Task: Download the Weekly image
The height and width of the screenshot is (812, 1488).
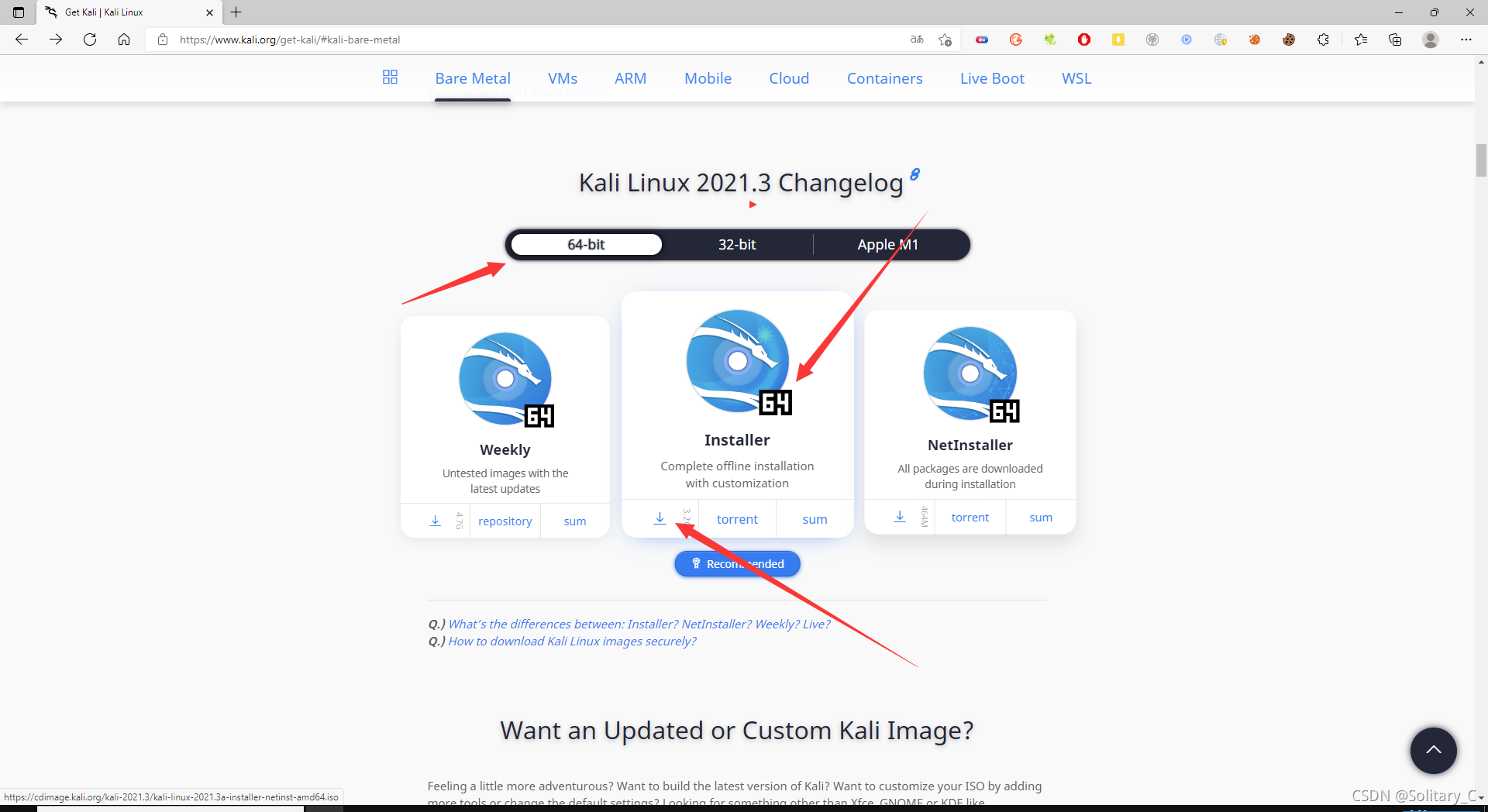Action: pos(436,521)
